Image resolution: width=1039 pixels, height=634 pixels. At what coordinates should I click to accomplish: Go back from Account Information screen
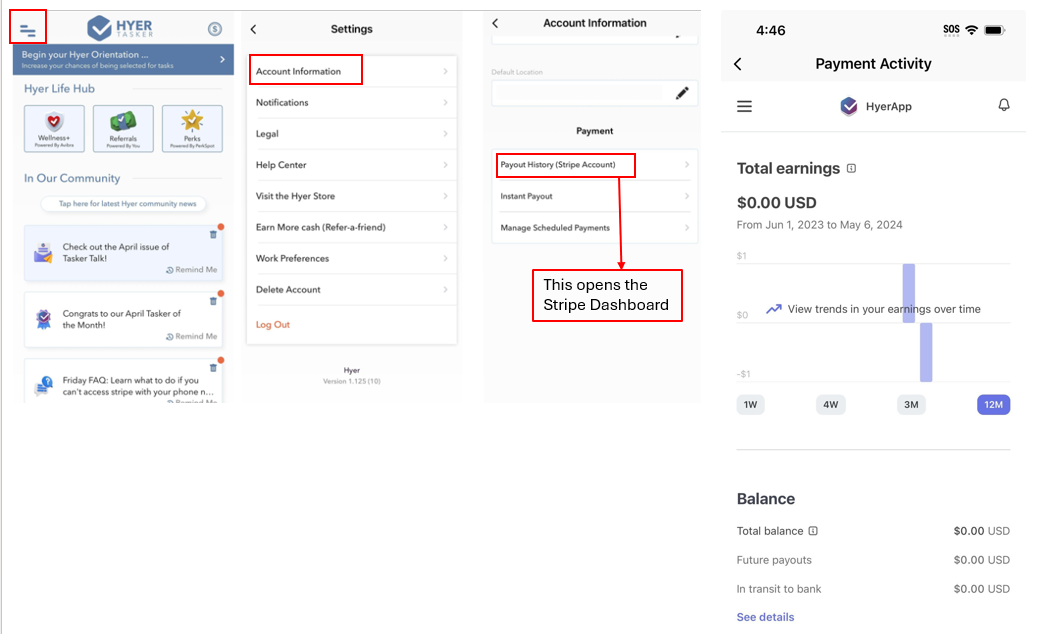[496, 23]
